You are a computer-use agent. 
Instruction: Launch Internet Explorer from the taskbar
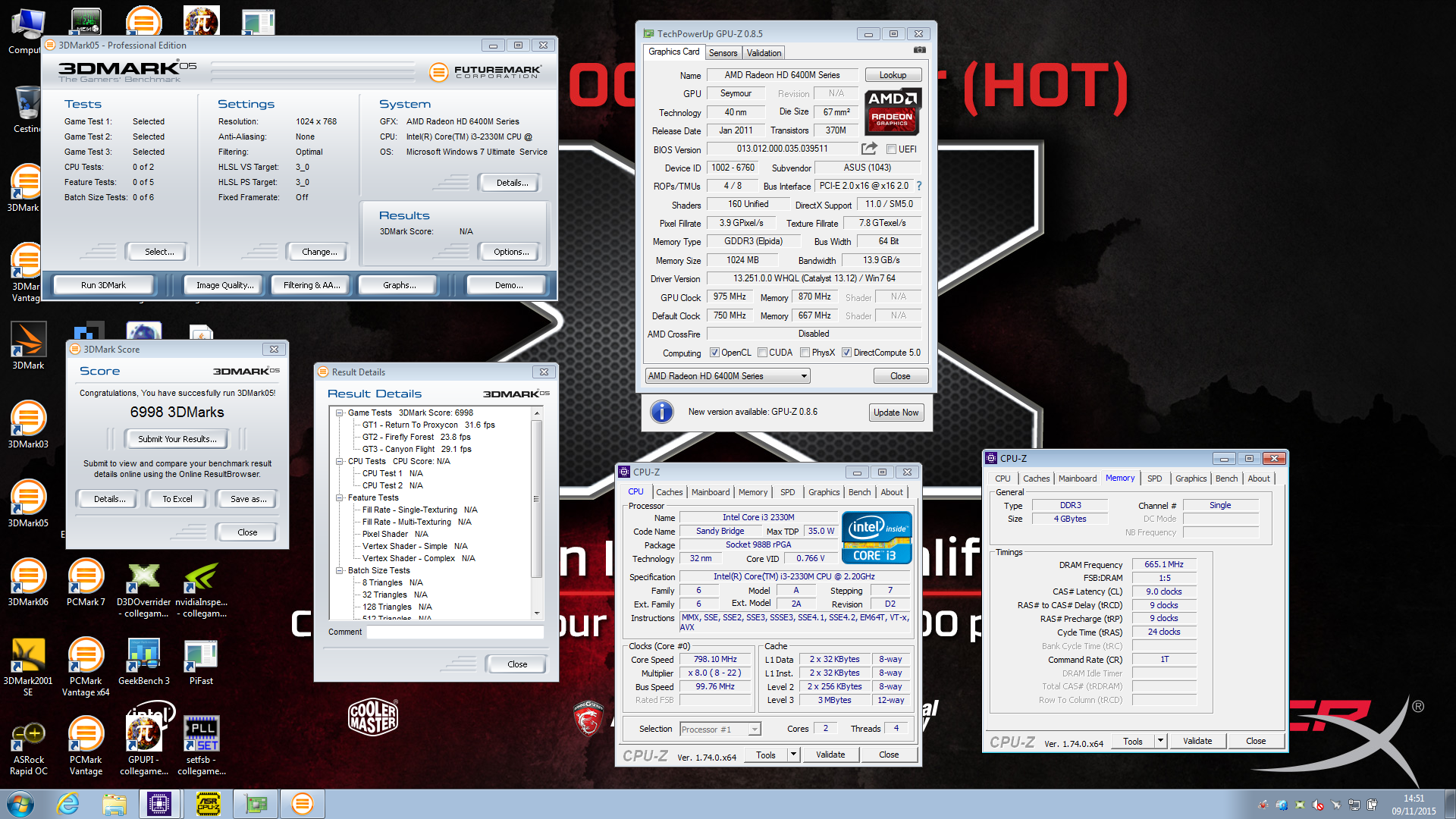(68, 804)
